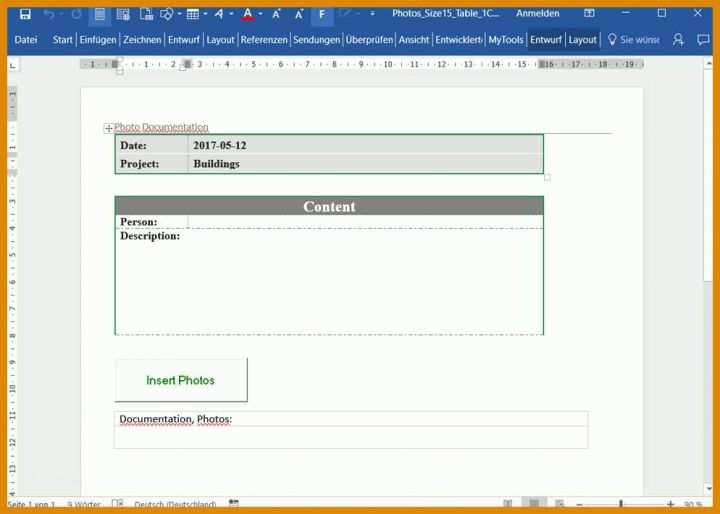This screenshot has height=514, width=720.
Task: Click the Insert Table grid icon
Action: point(193,14)
